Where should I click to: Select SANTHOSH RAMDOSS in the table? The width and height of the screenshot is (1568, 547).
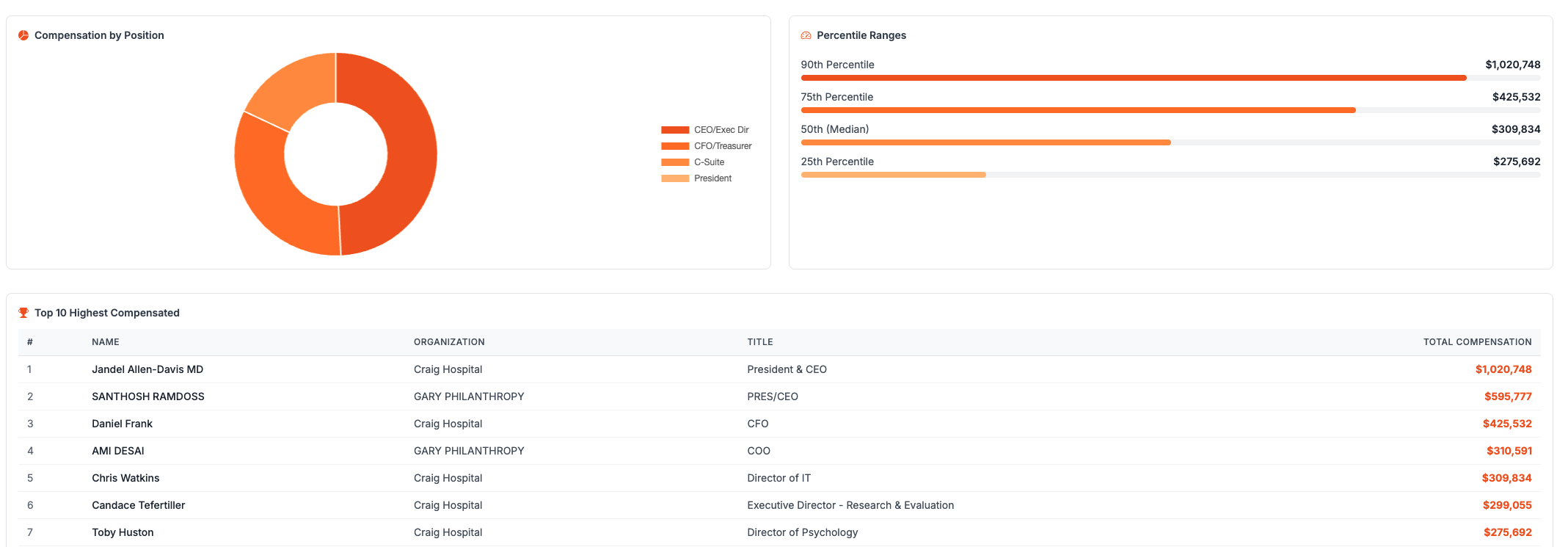[148, 396]
